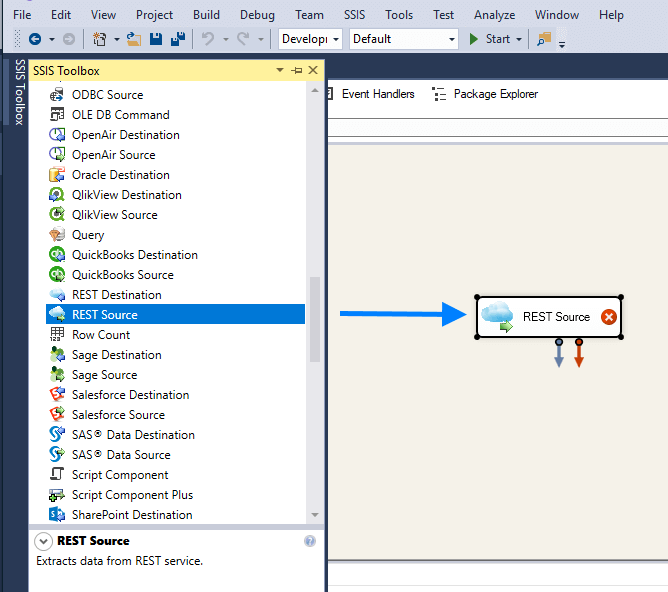Select the REST Source toolbox item
This screenshot has height=592, width=668.
click(x=104, y=315)
